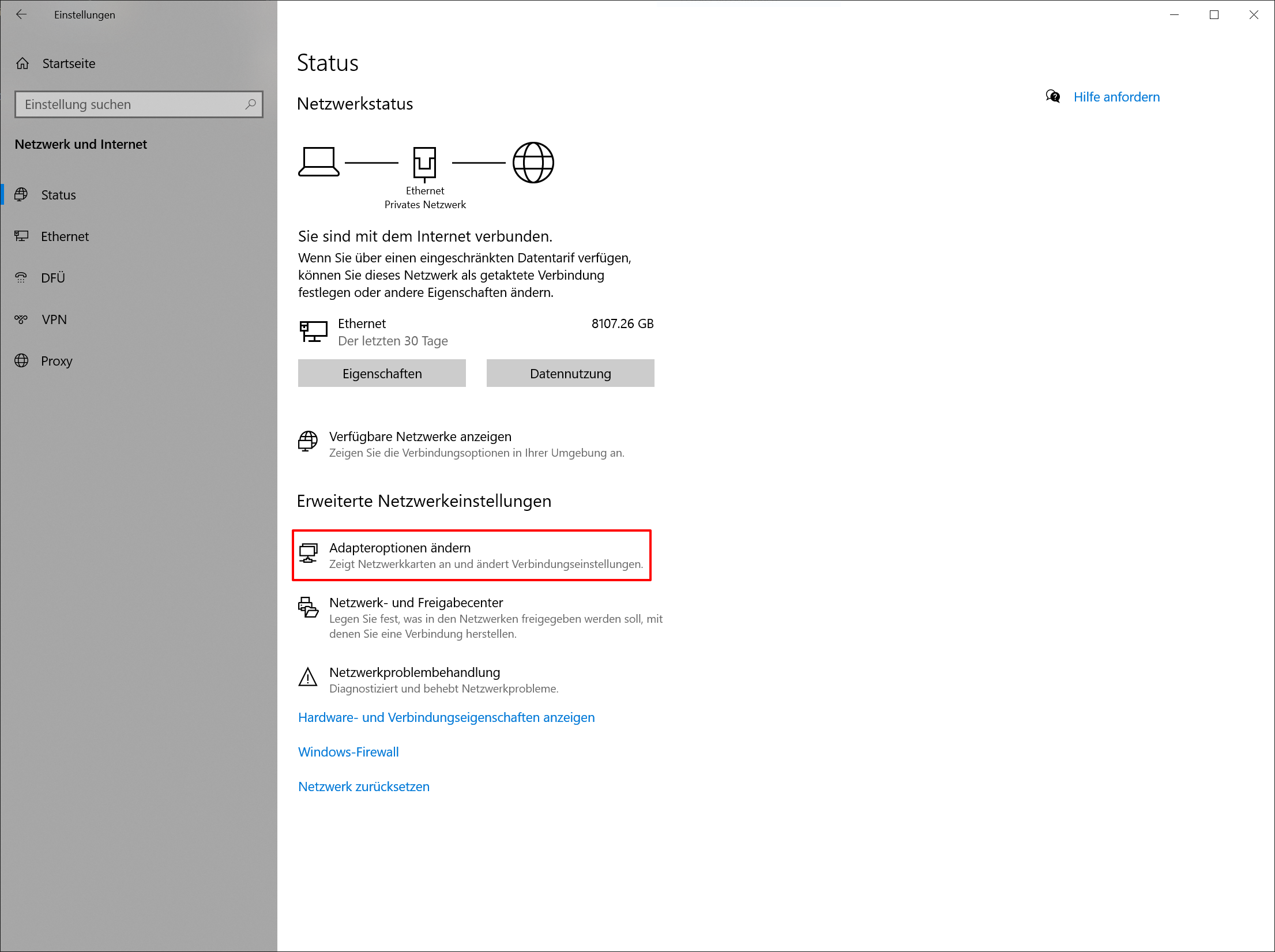This screenshot has height=952, width=1275.
Task: Open the Proxy settings page
Action: (57, 361)
